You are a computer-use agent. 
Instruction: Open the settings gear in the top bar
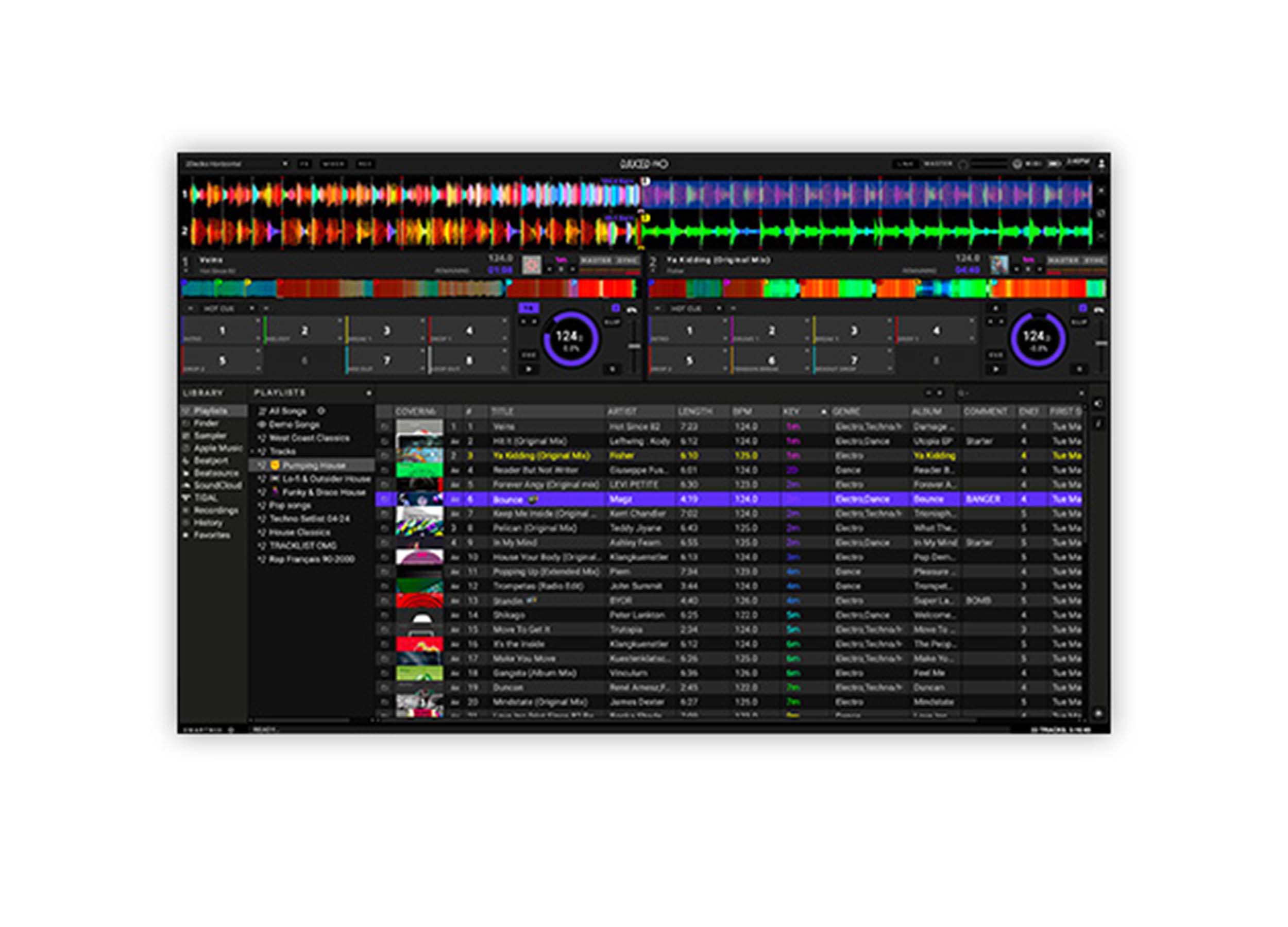1018,165
